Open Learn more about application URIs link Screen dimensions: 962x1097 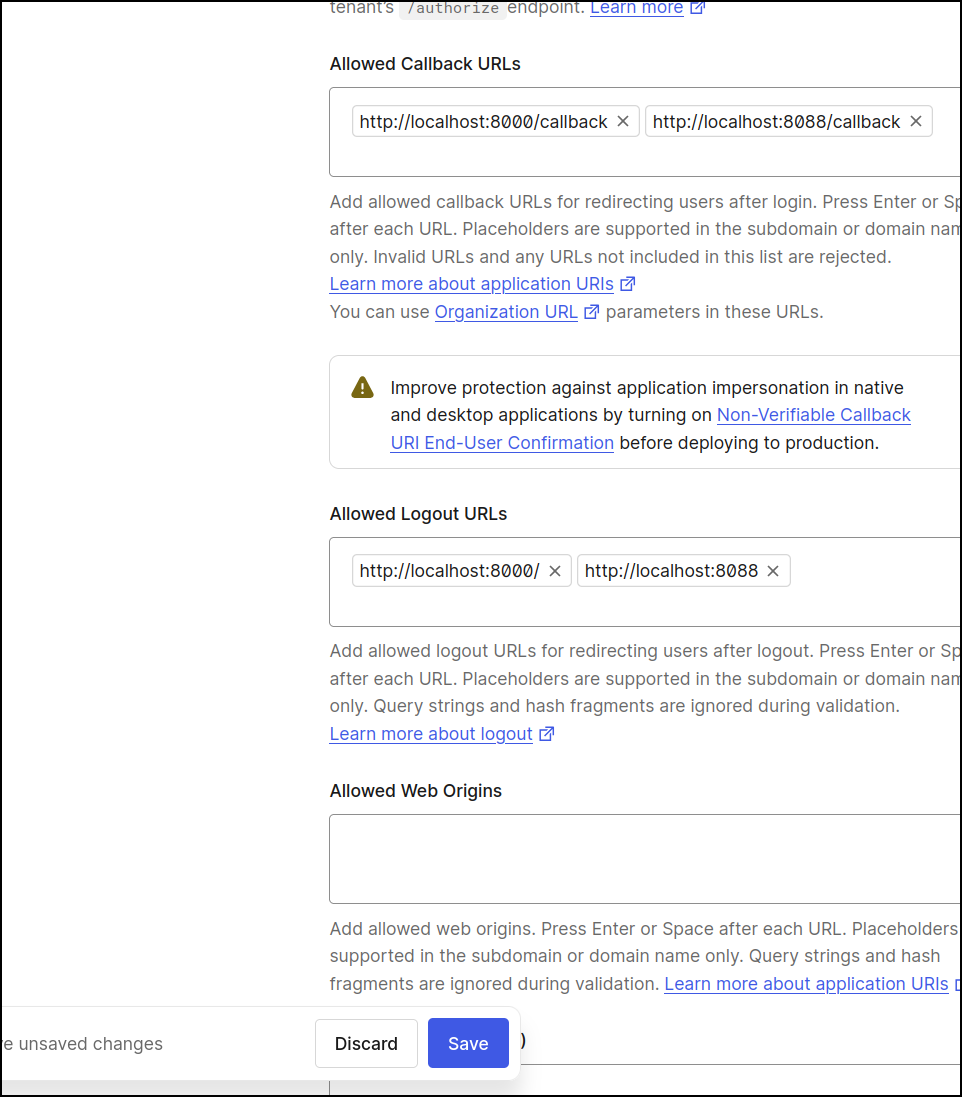(x=472, y=284)
